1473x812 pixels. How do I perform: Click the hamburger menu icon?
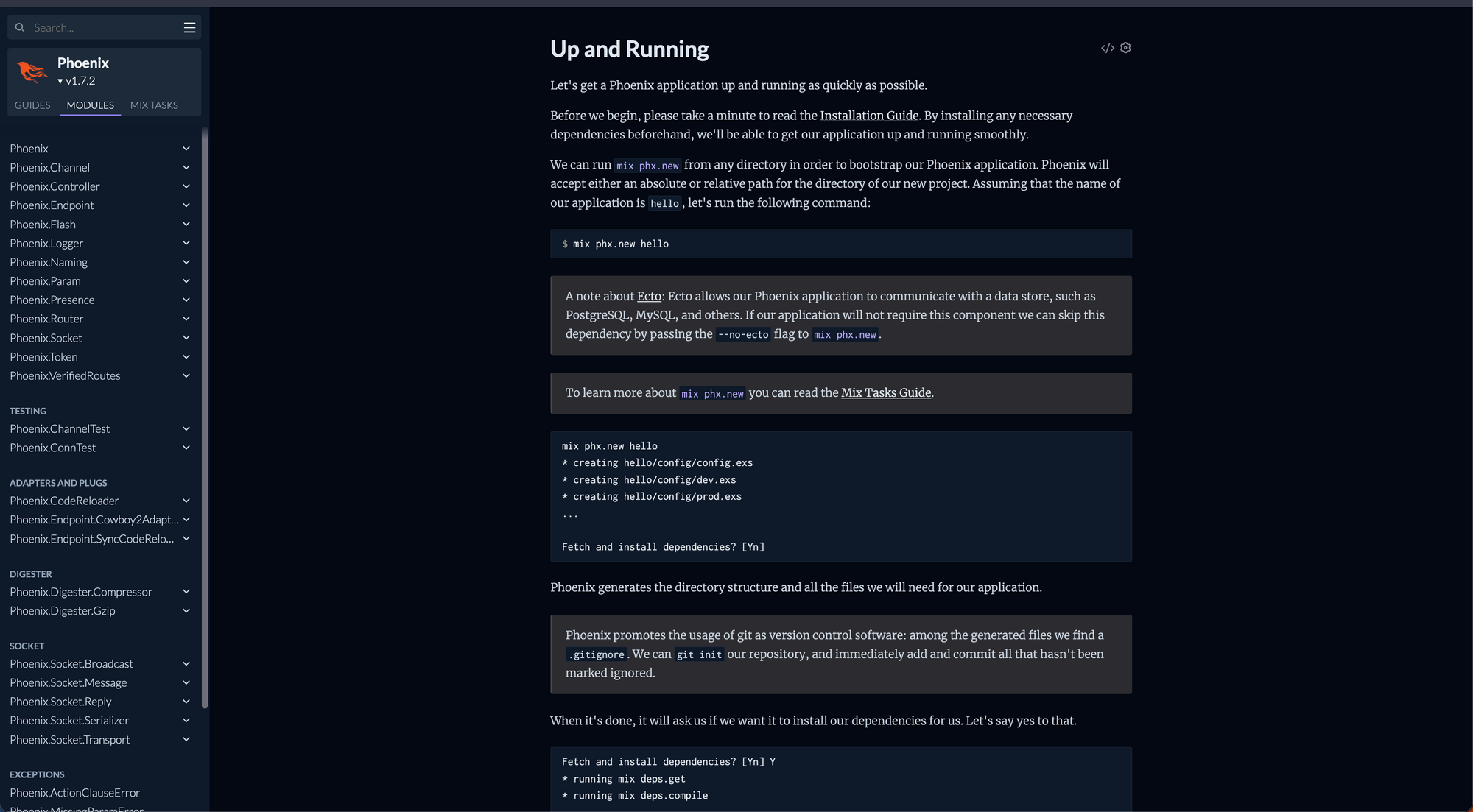[x=189, y=27]
